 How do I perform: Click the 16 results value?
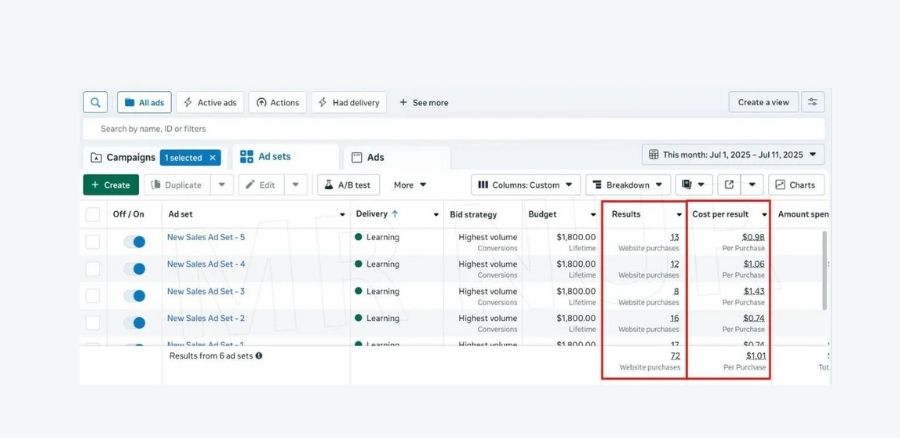(x=674, y=318)
